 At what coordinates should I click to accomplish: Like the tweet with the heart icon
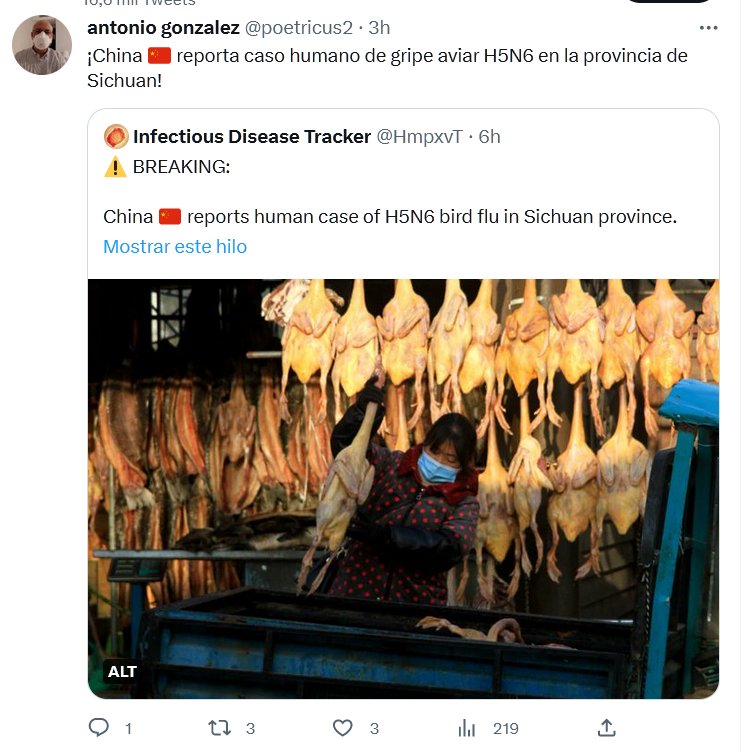point(342,727)
